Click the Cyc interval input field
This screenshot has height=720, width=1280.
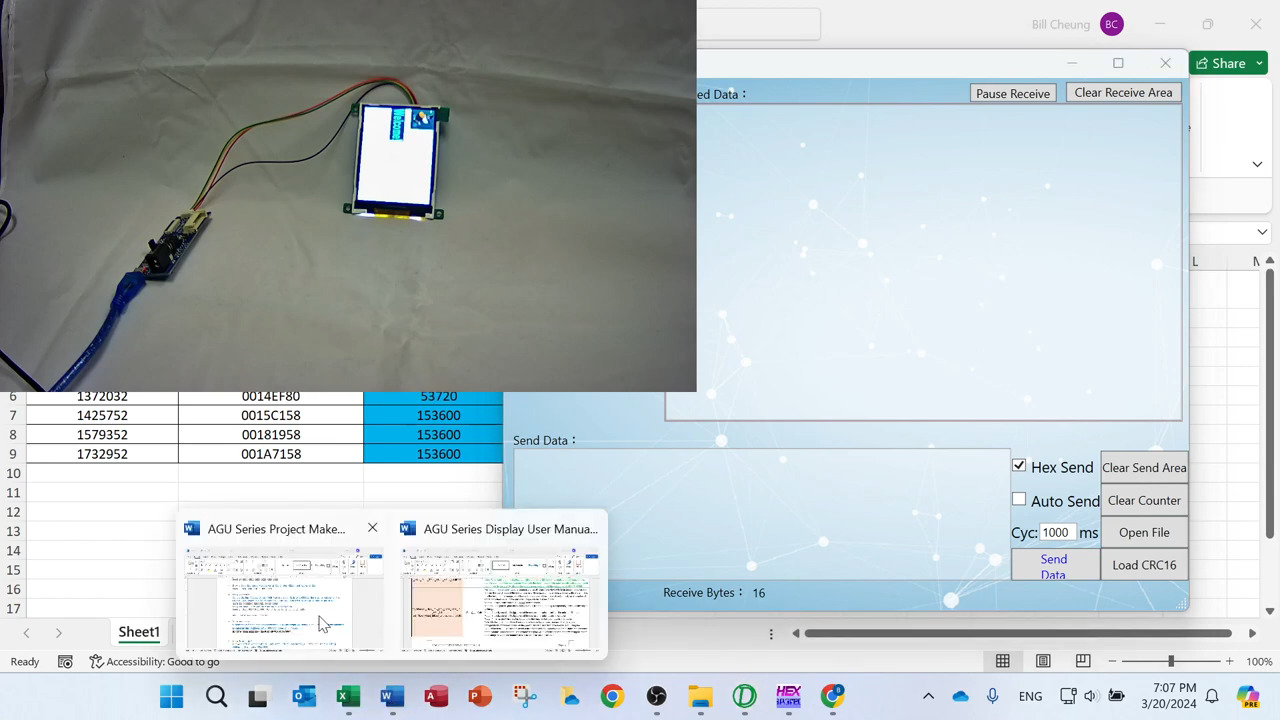(x=1057, y=533)
